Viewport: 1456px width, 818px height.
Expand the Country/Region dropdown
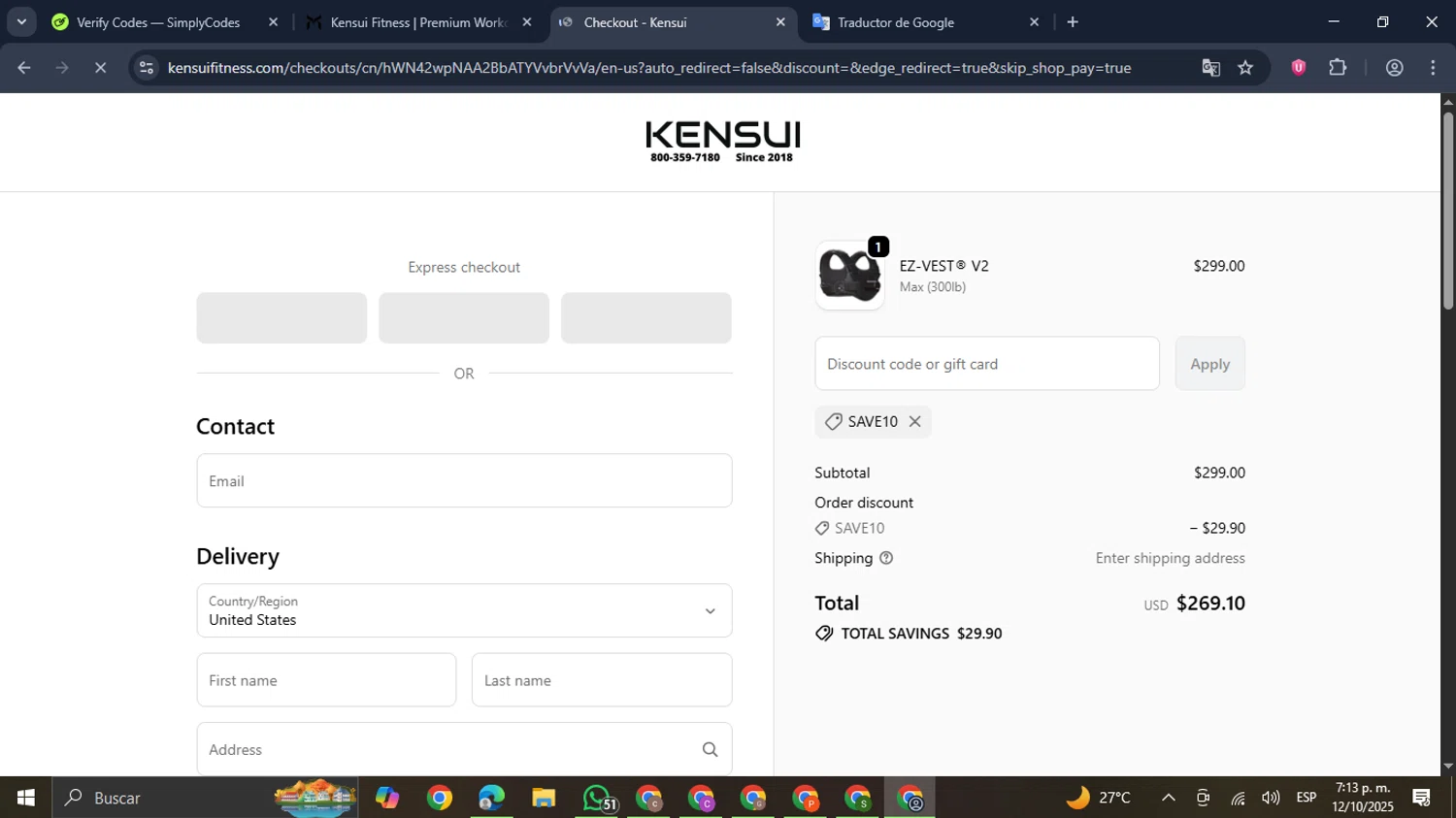click(464, 610)
